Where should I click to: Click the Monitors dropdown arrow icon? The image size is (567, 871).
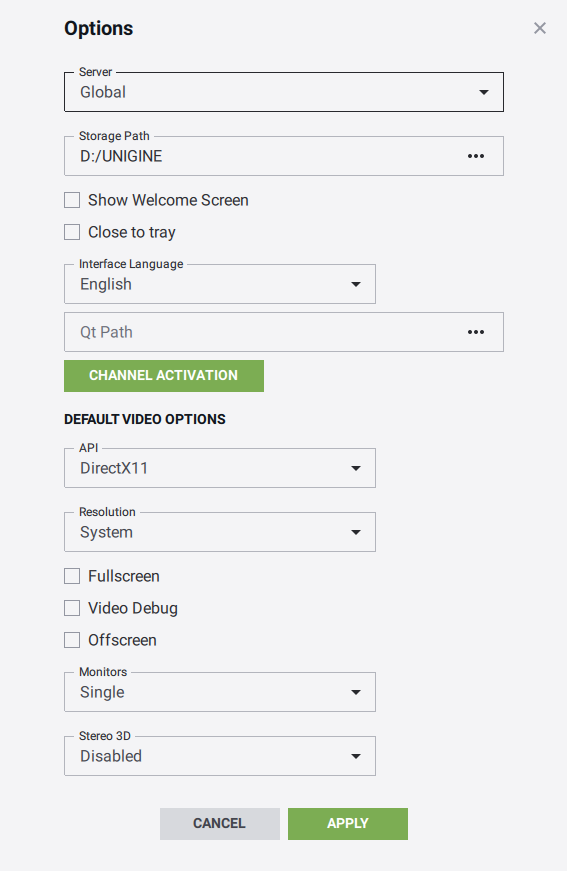coord(356,692)
